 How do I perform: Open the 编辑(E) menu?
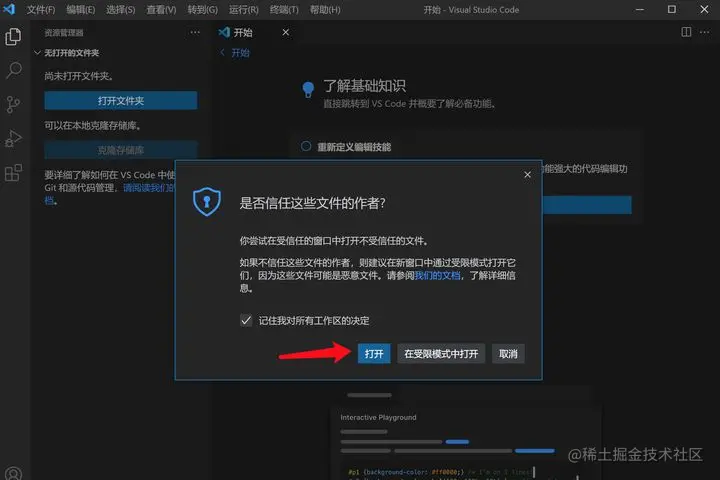[x=80, y=9]
